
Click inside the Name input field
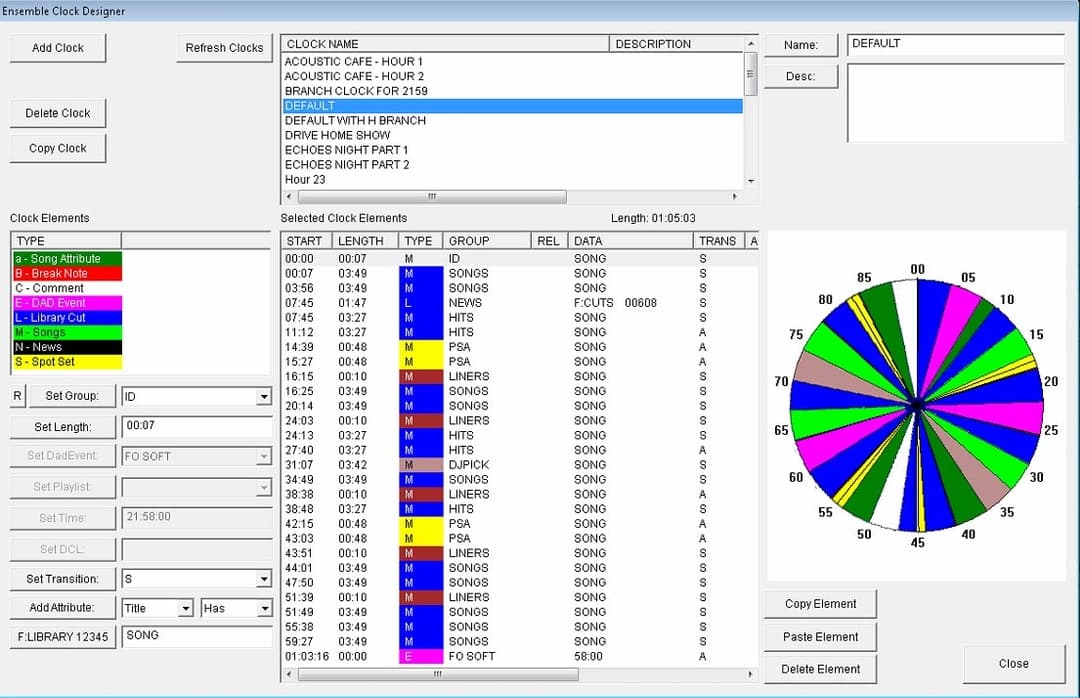point(955,44)
